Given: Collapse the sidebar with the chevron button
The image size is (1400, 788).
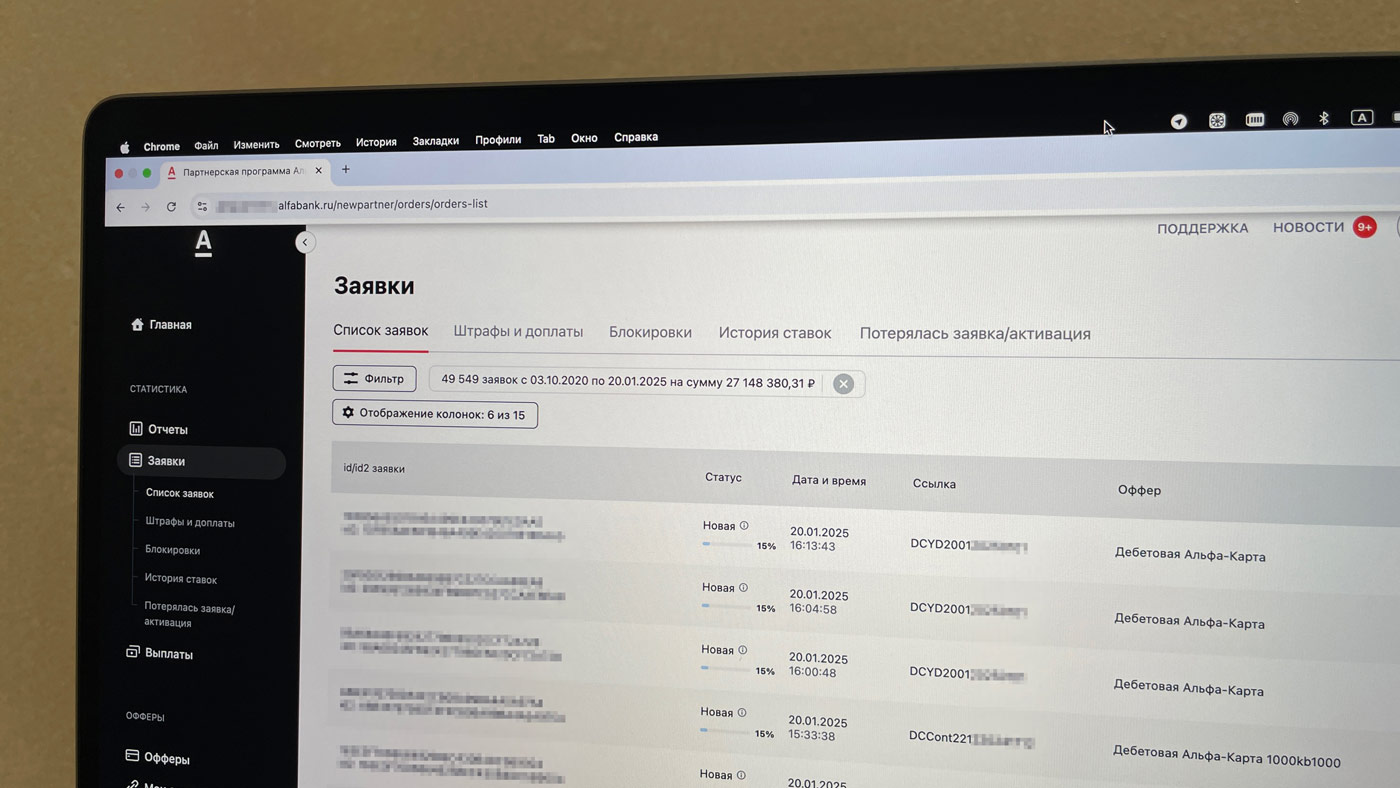Looking at the screenshot, I should point(305,242).
